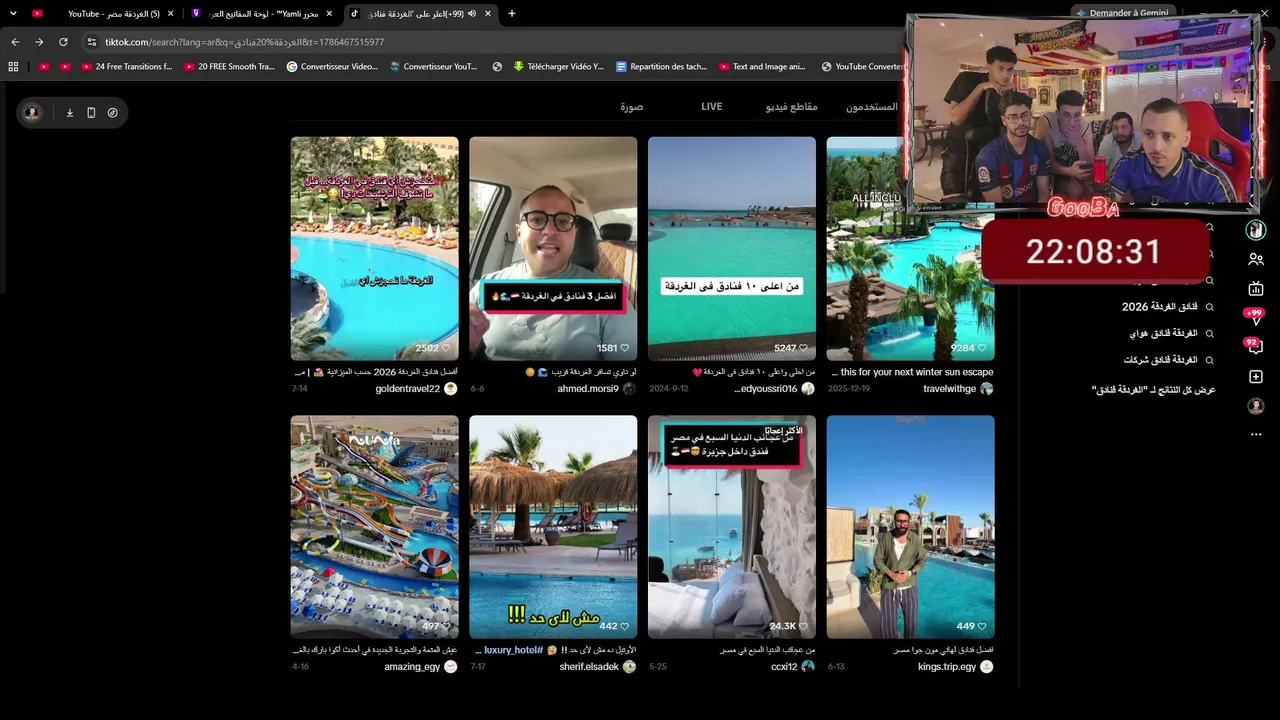Close the YouTube الغردقة مصر tab
Viewport: 1280px width, 720px height.
[170, 14]
